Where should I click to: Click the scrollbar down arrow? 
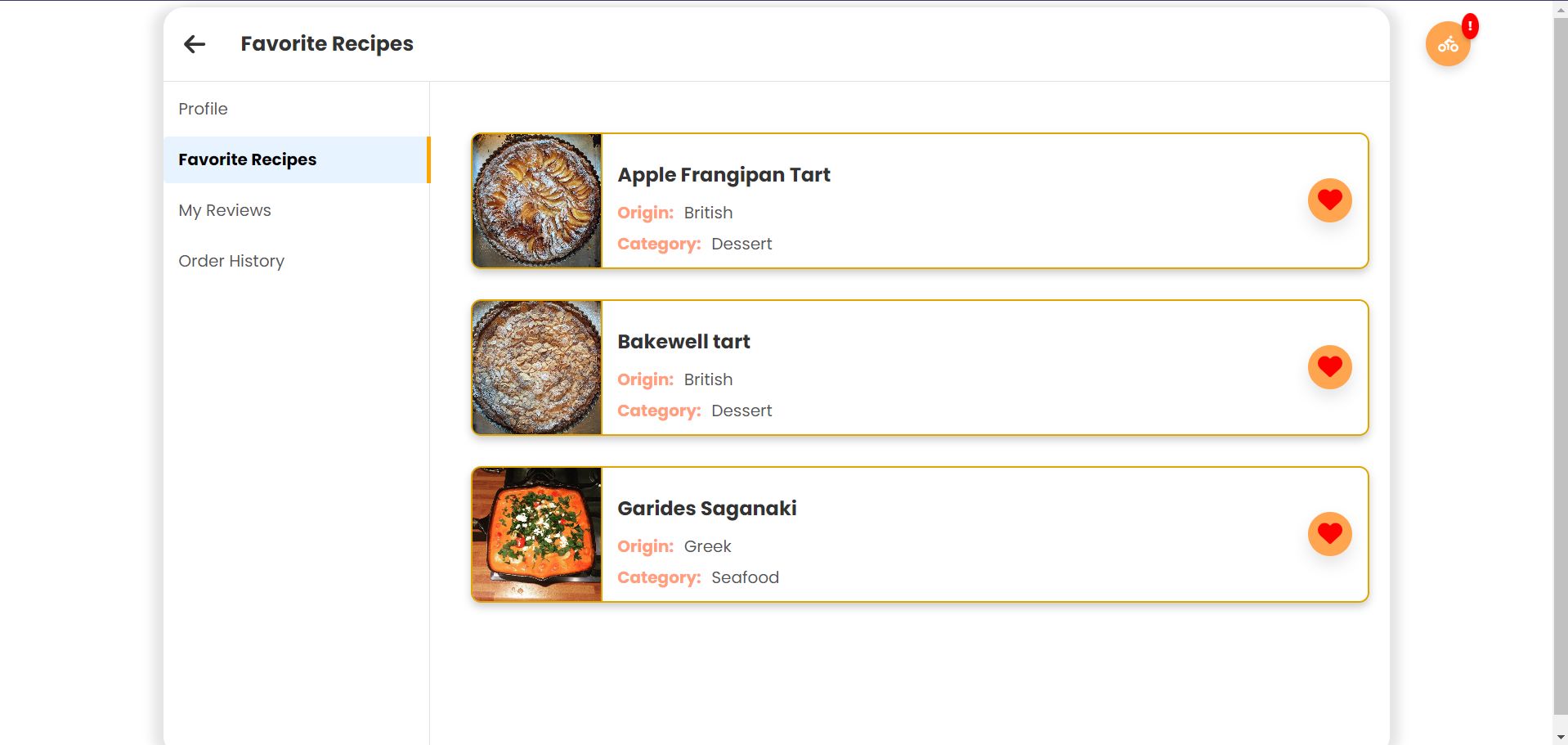[x=1560, y=738]
